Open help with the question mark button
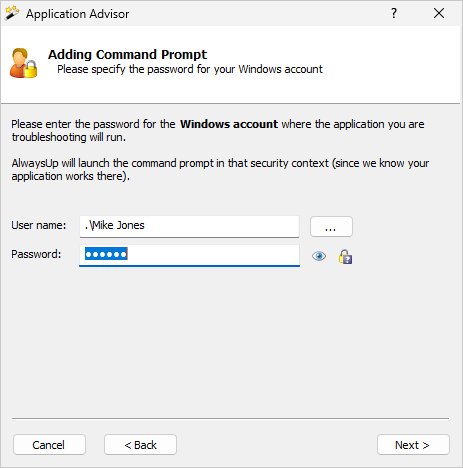 pos(394,13)
